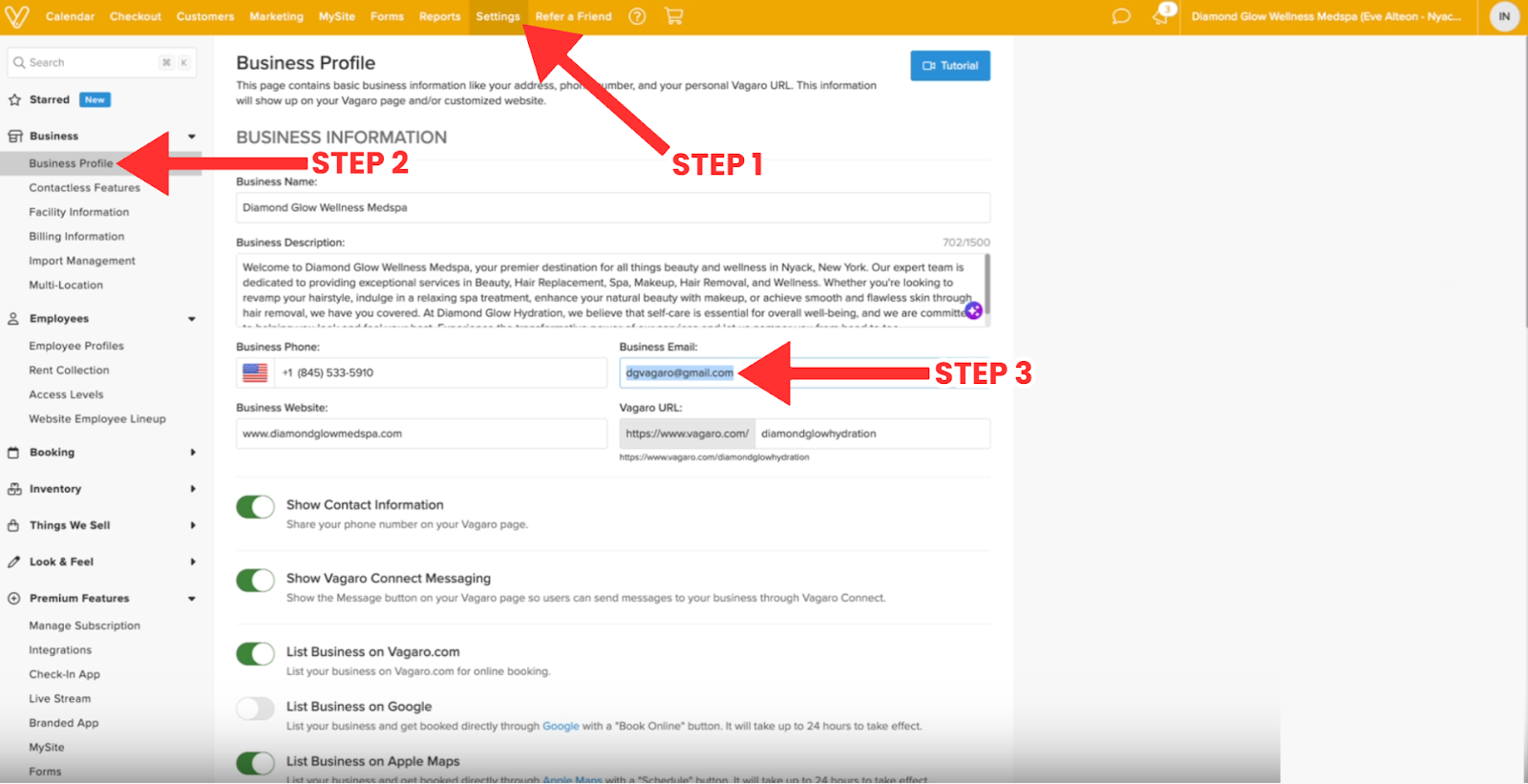
Task: Click the Things We Sell bag icon
Action: pos(13,525)
